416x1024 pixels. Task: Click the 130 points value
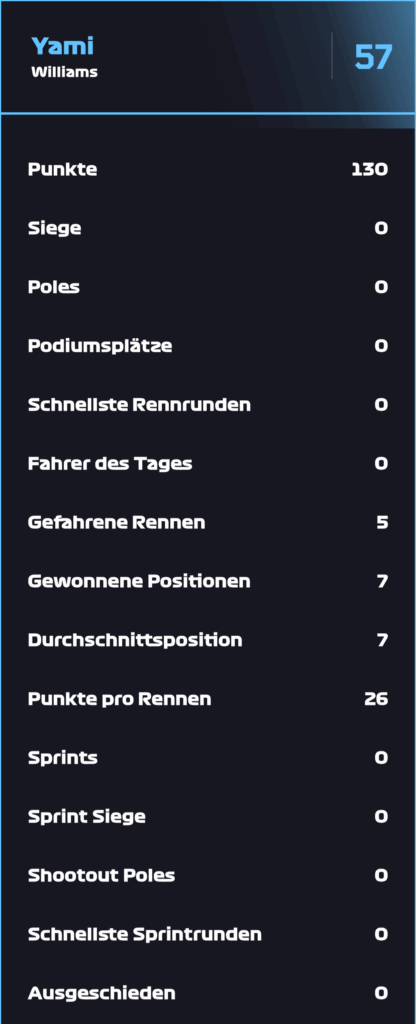point(370,170)
